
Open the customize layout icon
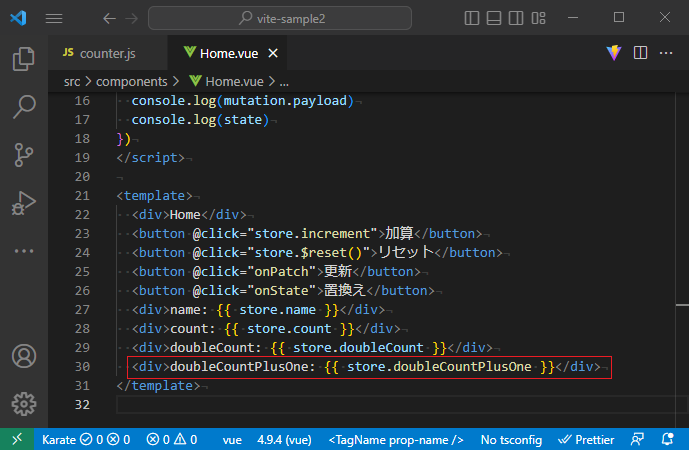pos(538,18)
